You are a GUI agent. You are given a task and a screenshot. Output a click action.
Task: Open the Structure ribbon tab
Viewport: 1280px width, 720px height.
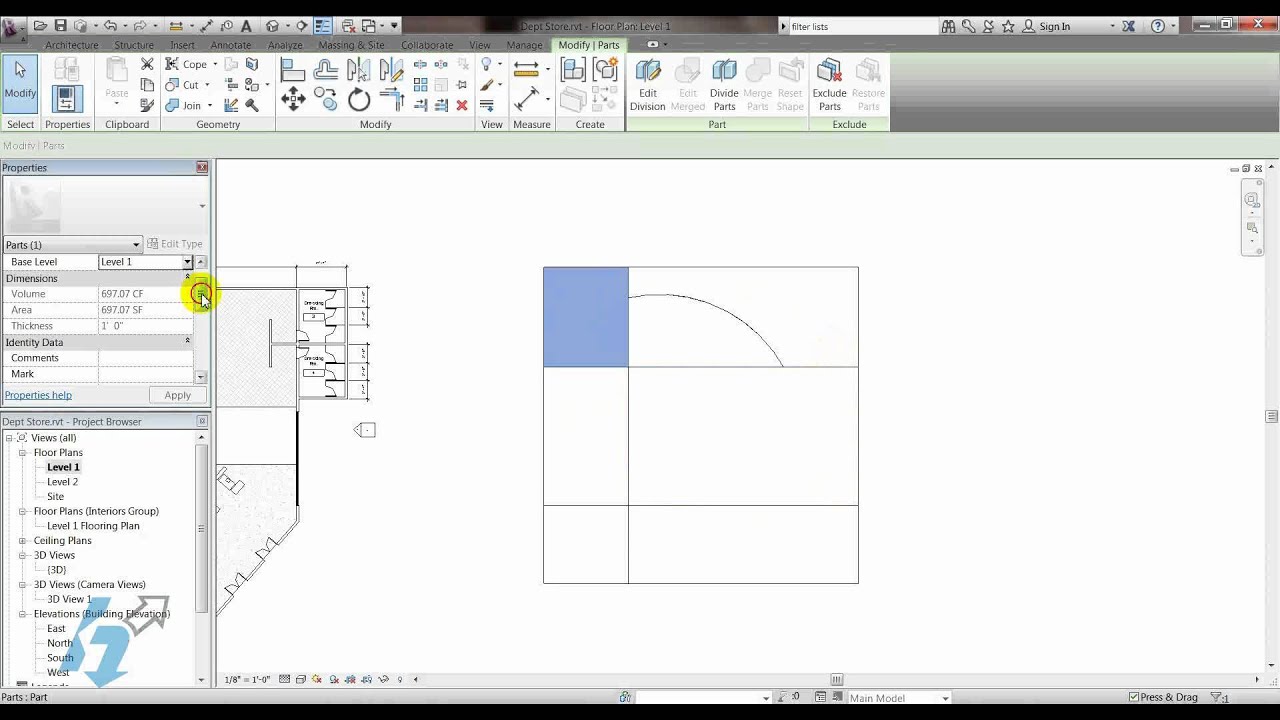pyautogui.click(x=134, y=45)
